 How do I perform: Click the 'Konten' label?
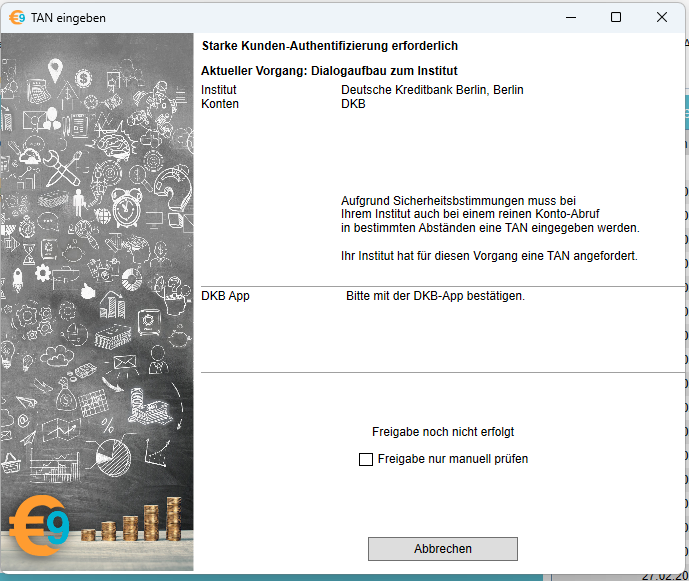(x=220, y=104)
